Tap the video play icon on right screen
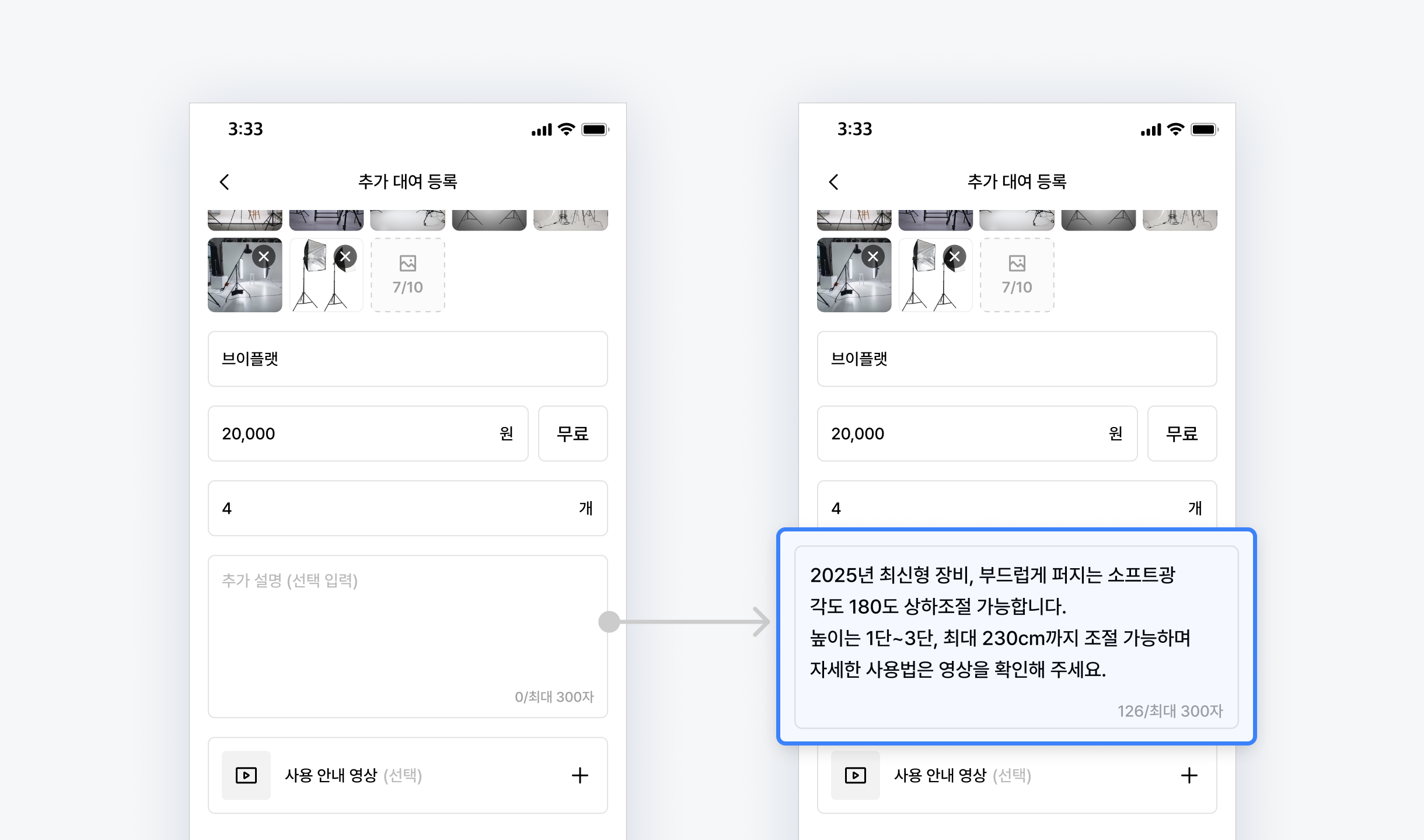 (x=856, y=775)
